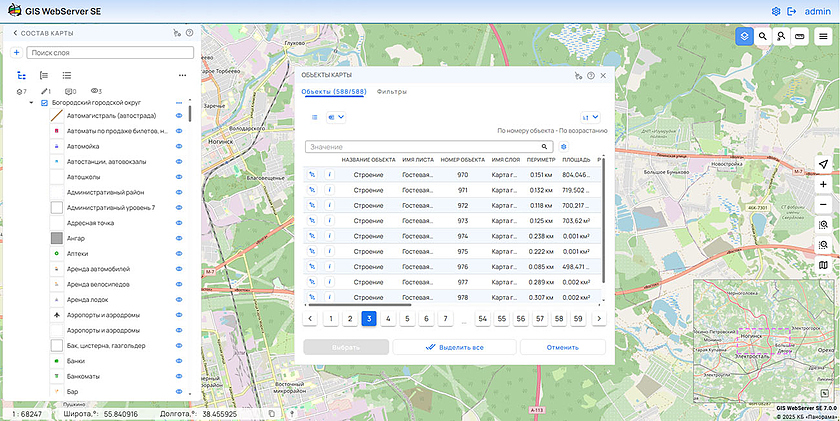Click the map search magnifier icon
840x421 pixels.
(763, 36)
